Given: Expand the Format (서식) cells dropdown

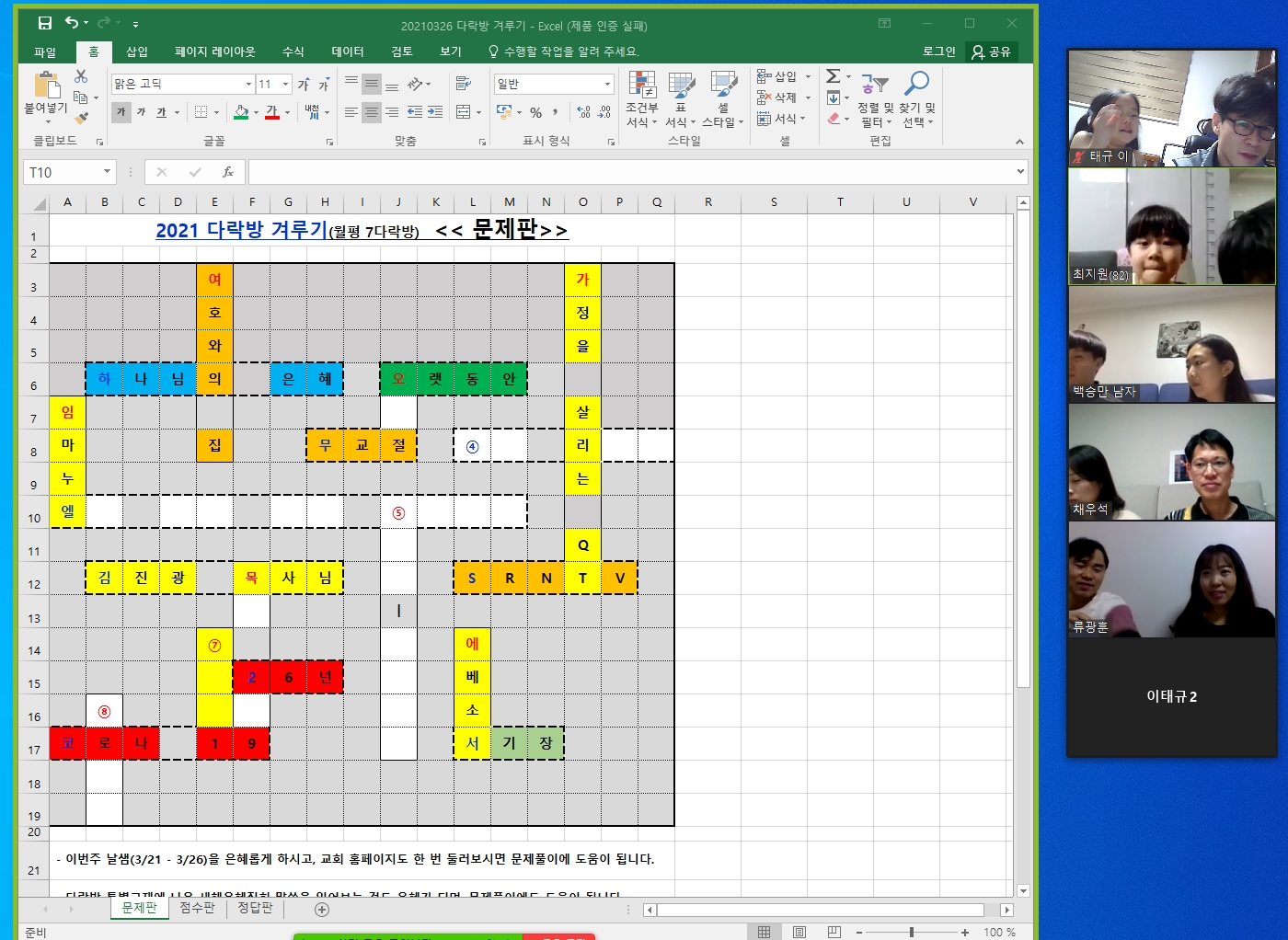Looking at the screenshot, I should click(802, 119).
